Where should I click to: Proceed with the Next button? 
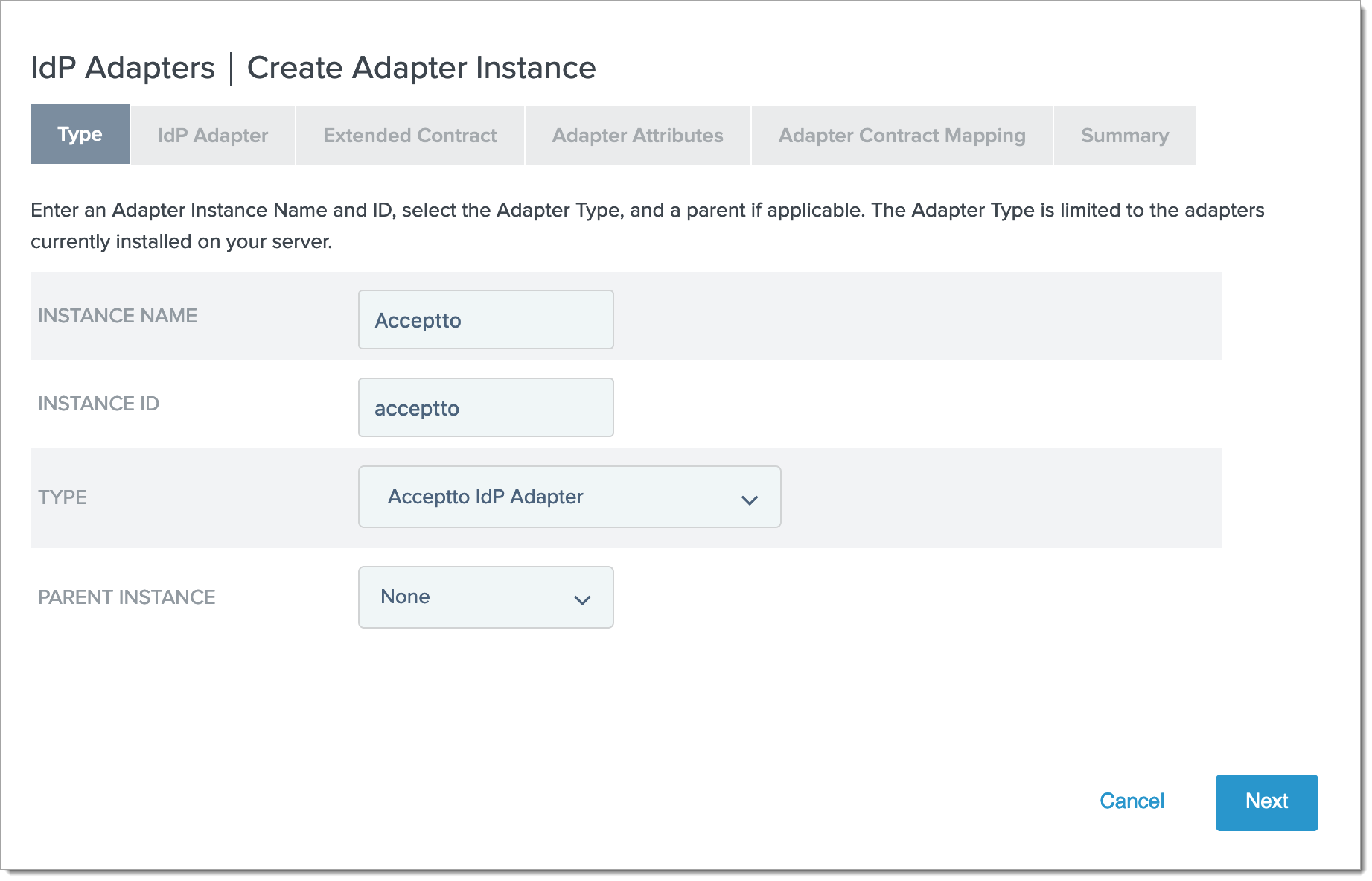(x=1266, y=802)
